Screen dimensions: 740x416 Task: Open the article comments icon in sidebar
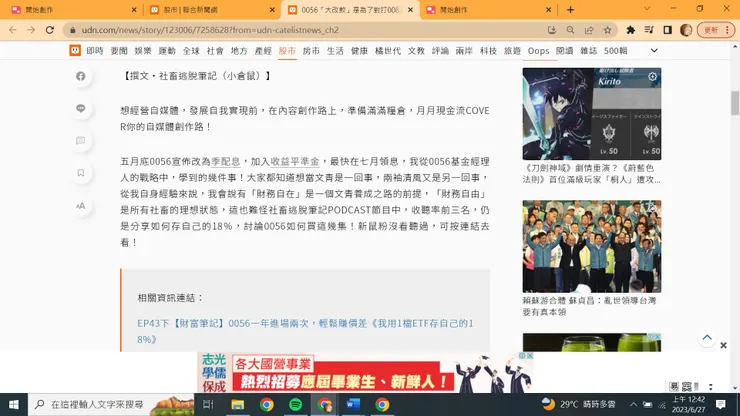click(x=81, y=141)
